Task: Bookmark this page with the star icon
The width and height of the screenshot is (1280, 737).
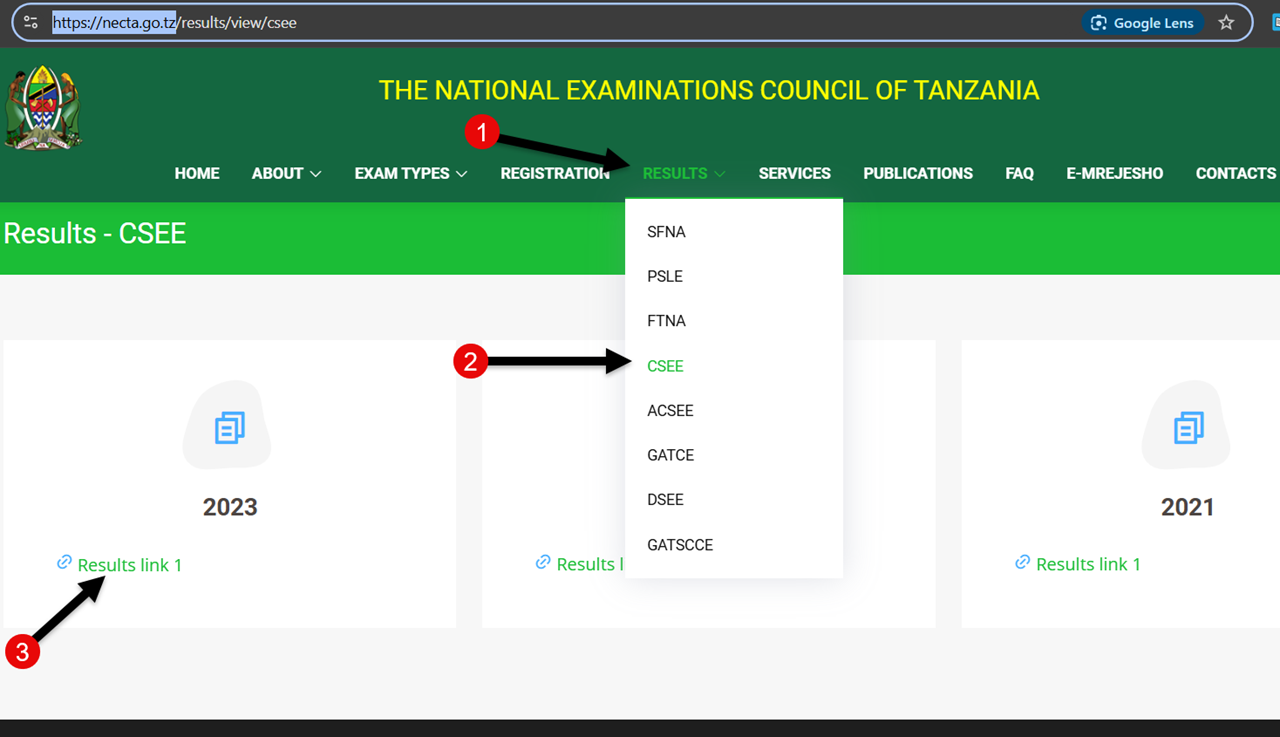Action: point(1226,23)
